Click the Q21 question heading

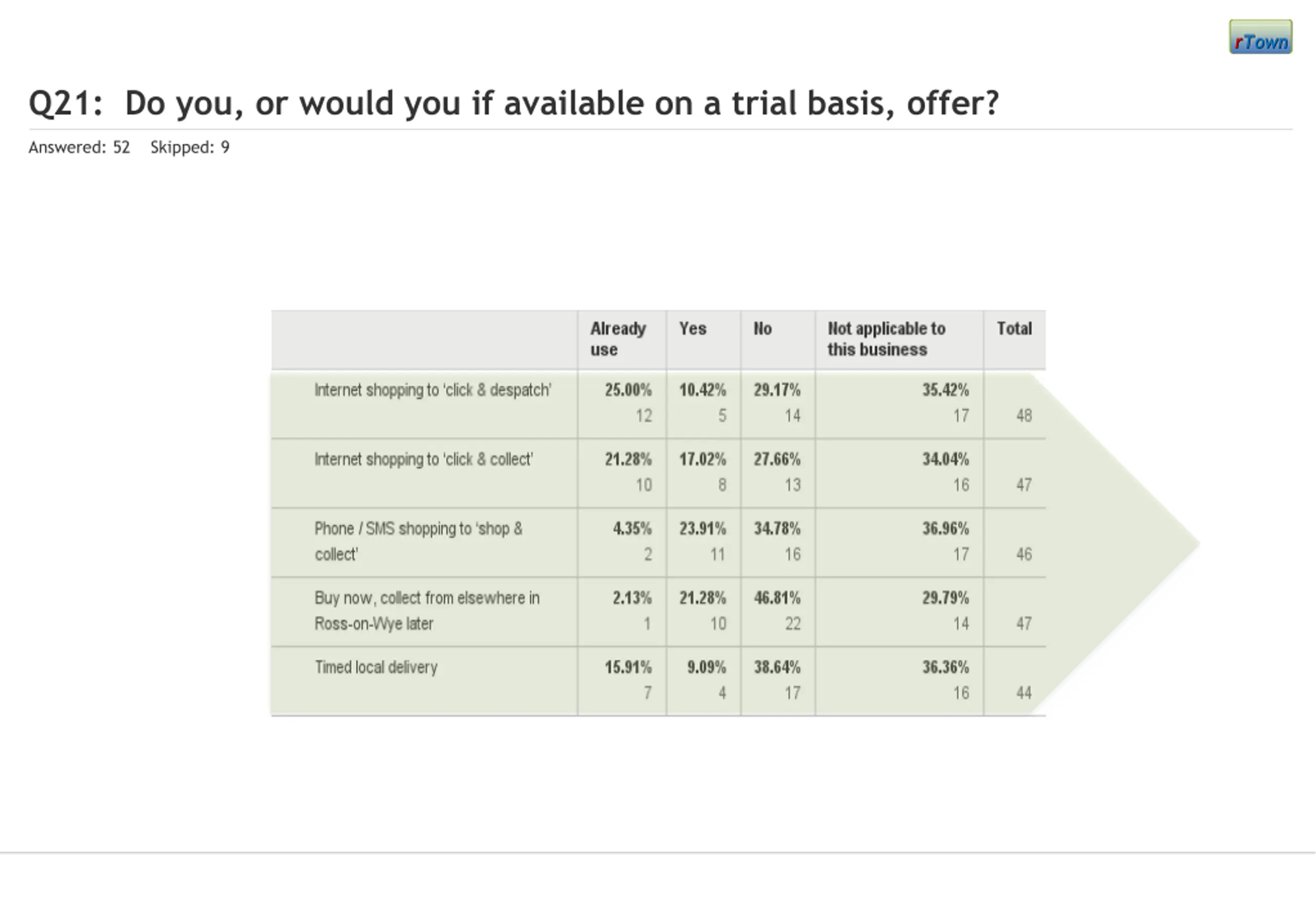pyautogui.click(x=514, y=103)
